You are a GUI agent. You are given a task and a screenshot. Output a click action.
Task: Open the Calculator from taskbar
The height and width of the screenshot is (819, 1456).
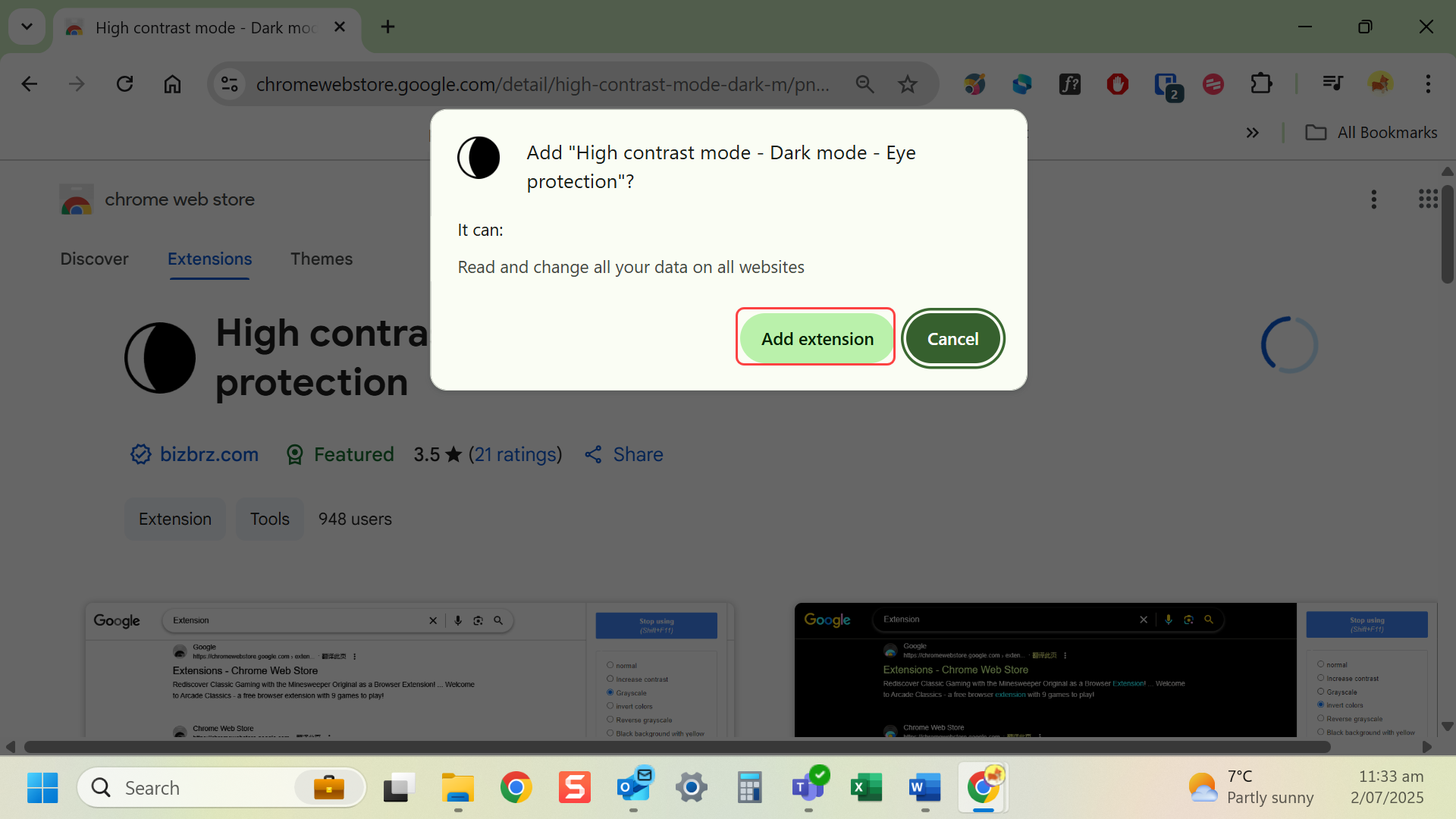coord(749,788)
